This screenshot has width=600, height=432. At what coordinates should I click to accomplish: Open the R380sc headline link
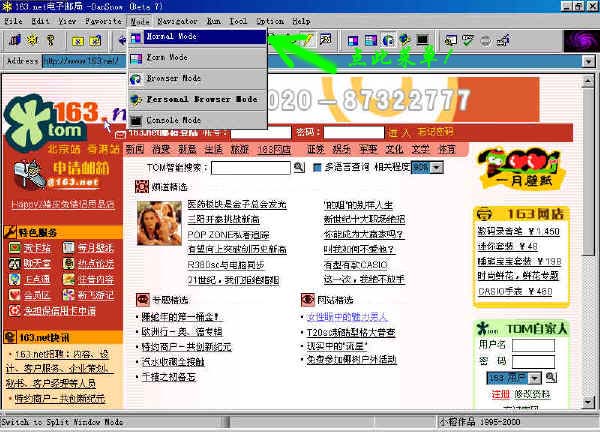[226, 265]
